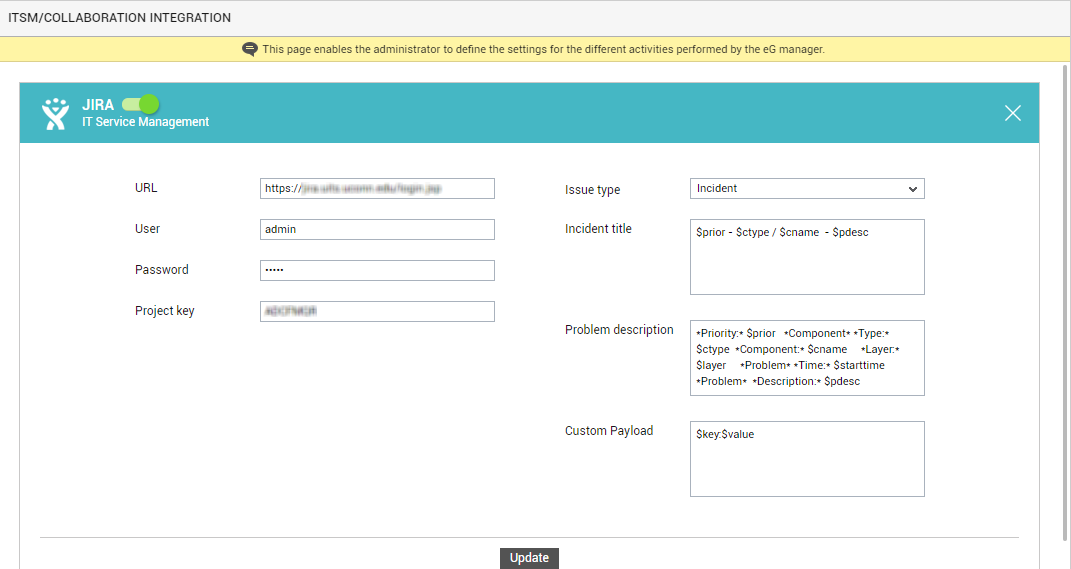Toggle the JIRA integration switch off
This screenshot has width=1071, height=569.
141,104
